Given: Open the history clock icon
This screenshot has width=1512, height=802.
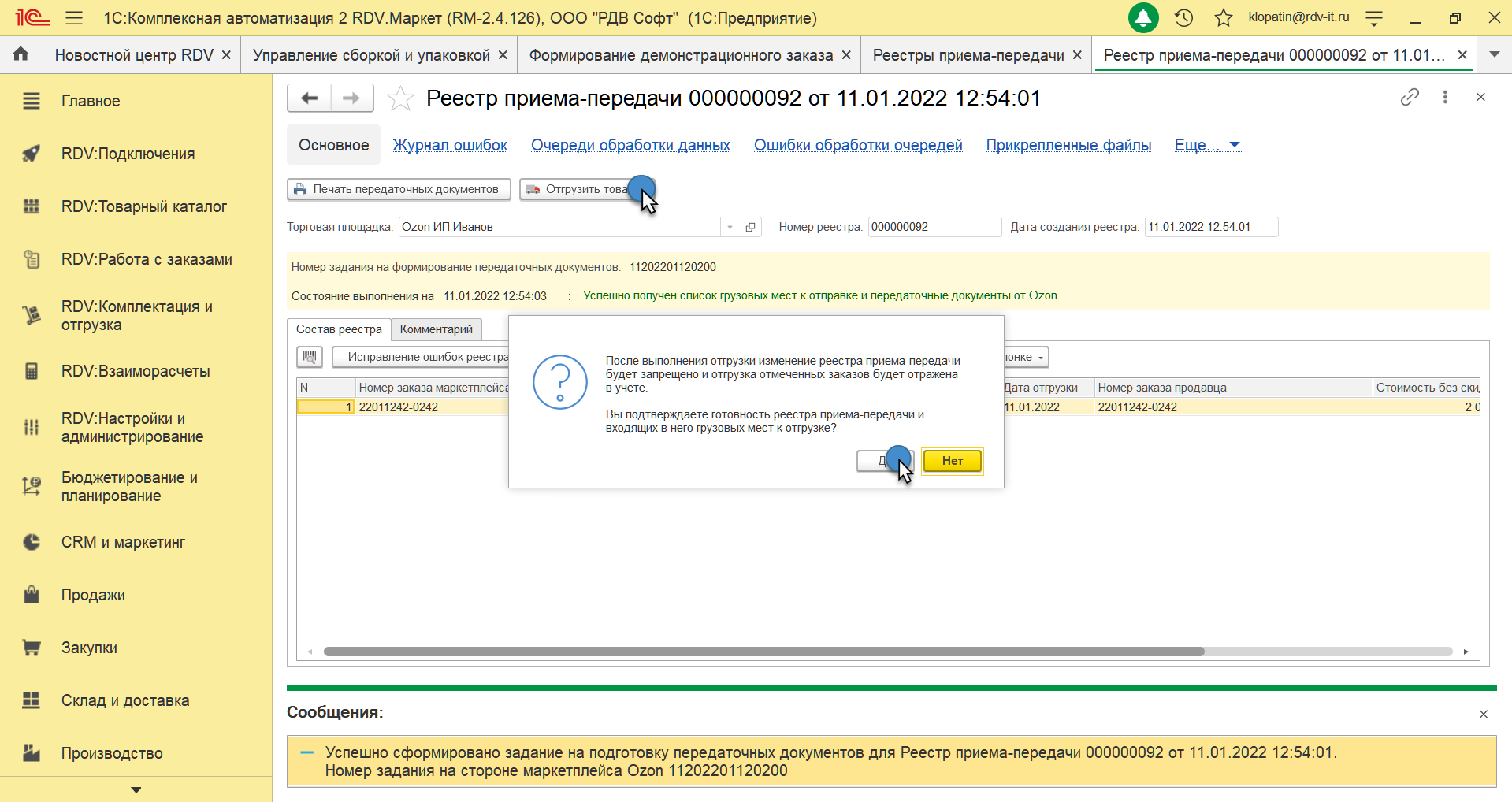Looking at the screenshot, I should [1183, 17].
